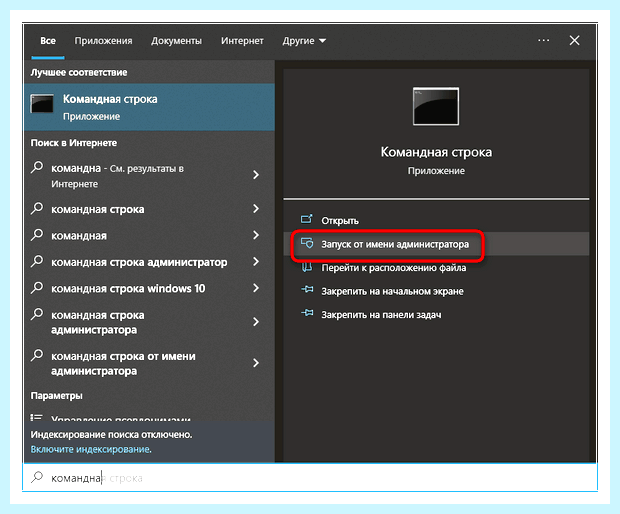This screenshot has height=514, width=620.
Task: Click the file location icon
Action: pyautogui.click(x=307, y=267)
